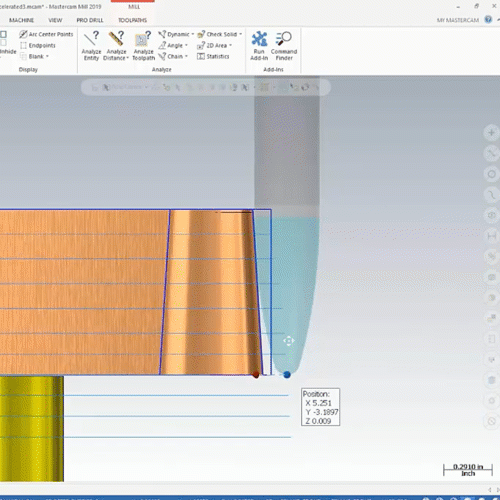Open the Analyze Distance tool

point(116,46)
